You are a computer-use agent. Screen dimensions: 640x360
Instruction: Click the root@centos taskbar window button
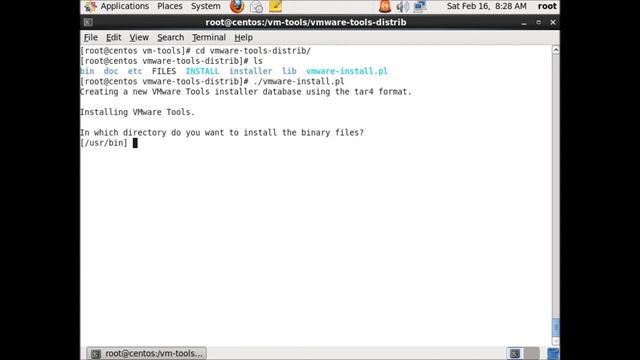tap(147, 353)
